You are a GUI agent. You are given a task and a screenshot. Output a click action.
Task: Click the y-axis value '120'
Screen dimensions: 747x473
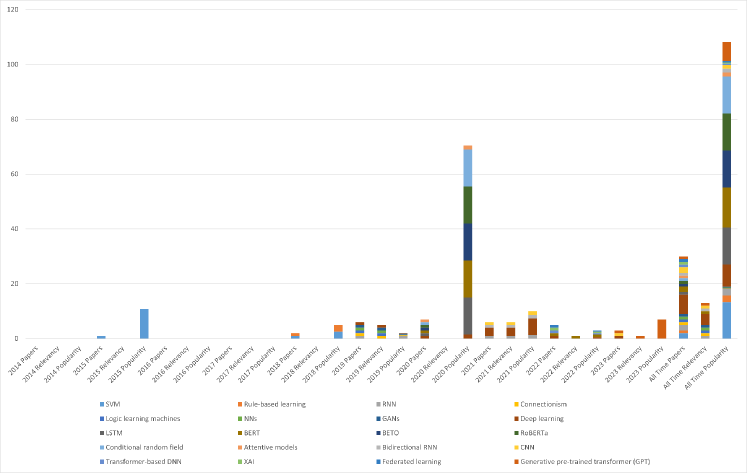13,10
